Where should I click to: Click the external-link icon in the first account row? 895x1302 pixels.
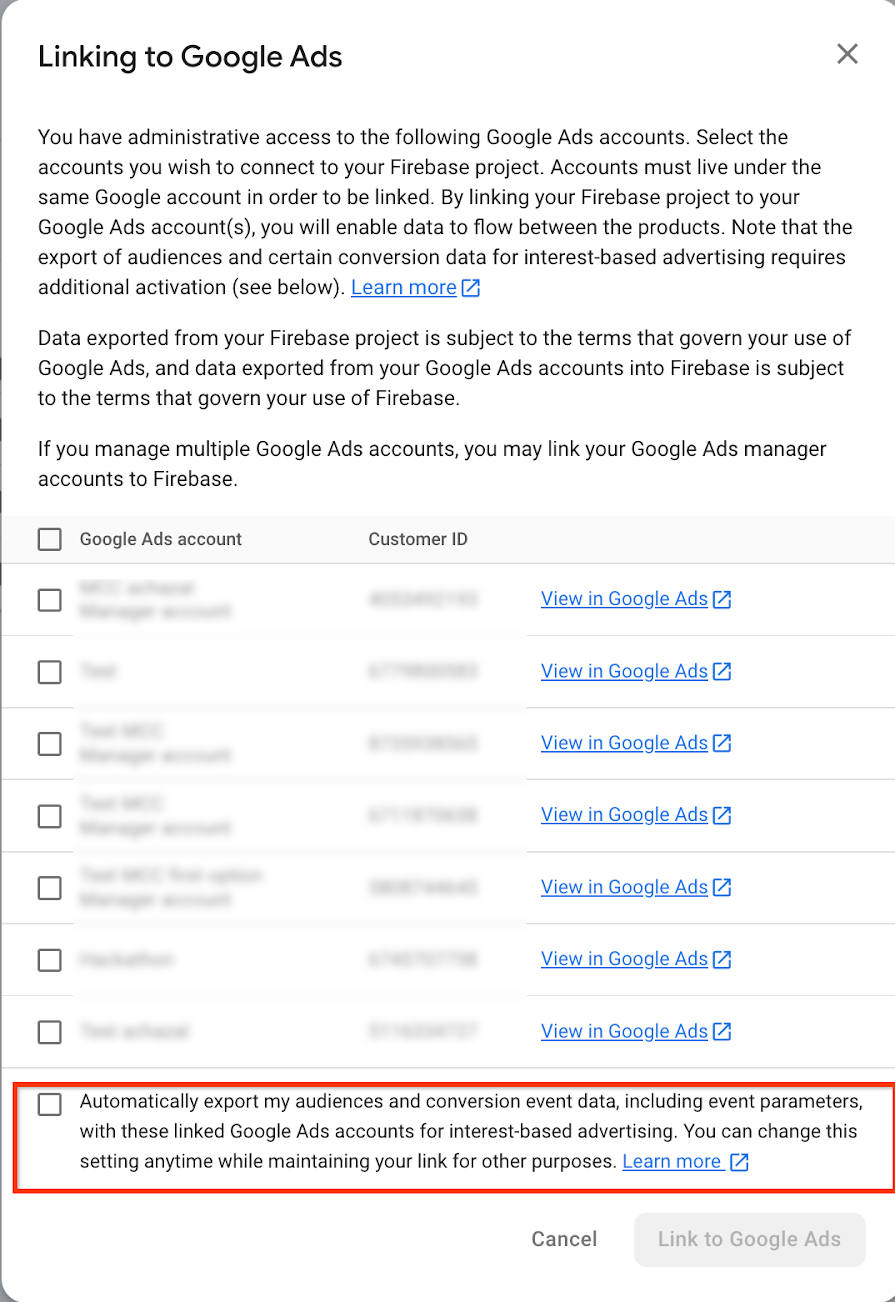(x=722, y=599)
